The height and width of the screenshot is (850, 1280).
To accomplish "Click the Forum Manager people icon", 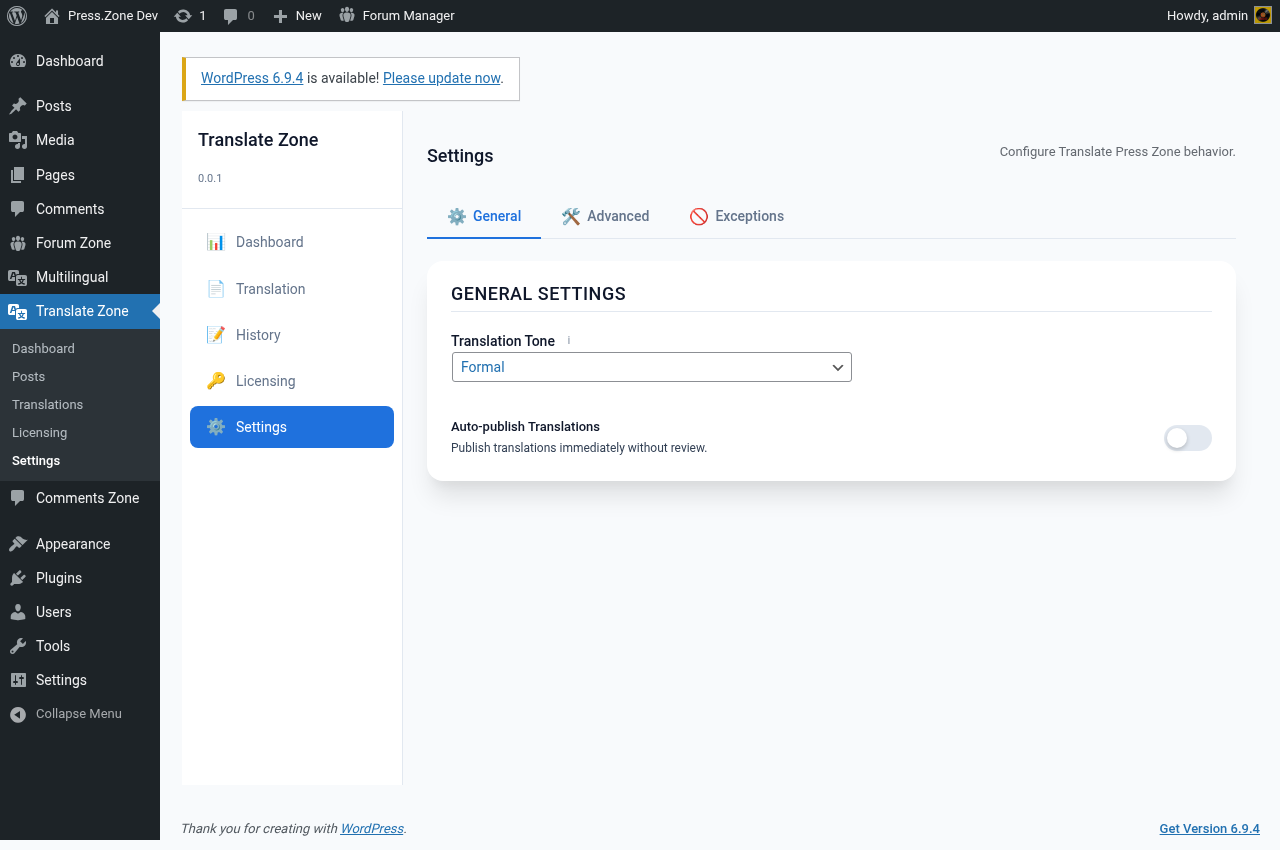I will [347, 15].
